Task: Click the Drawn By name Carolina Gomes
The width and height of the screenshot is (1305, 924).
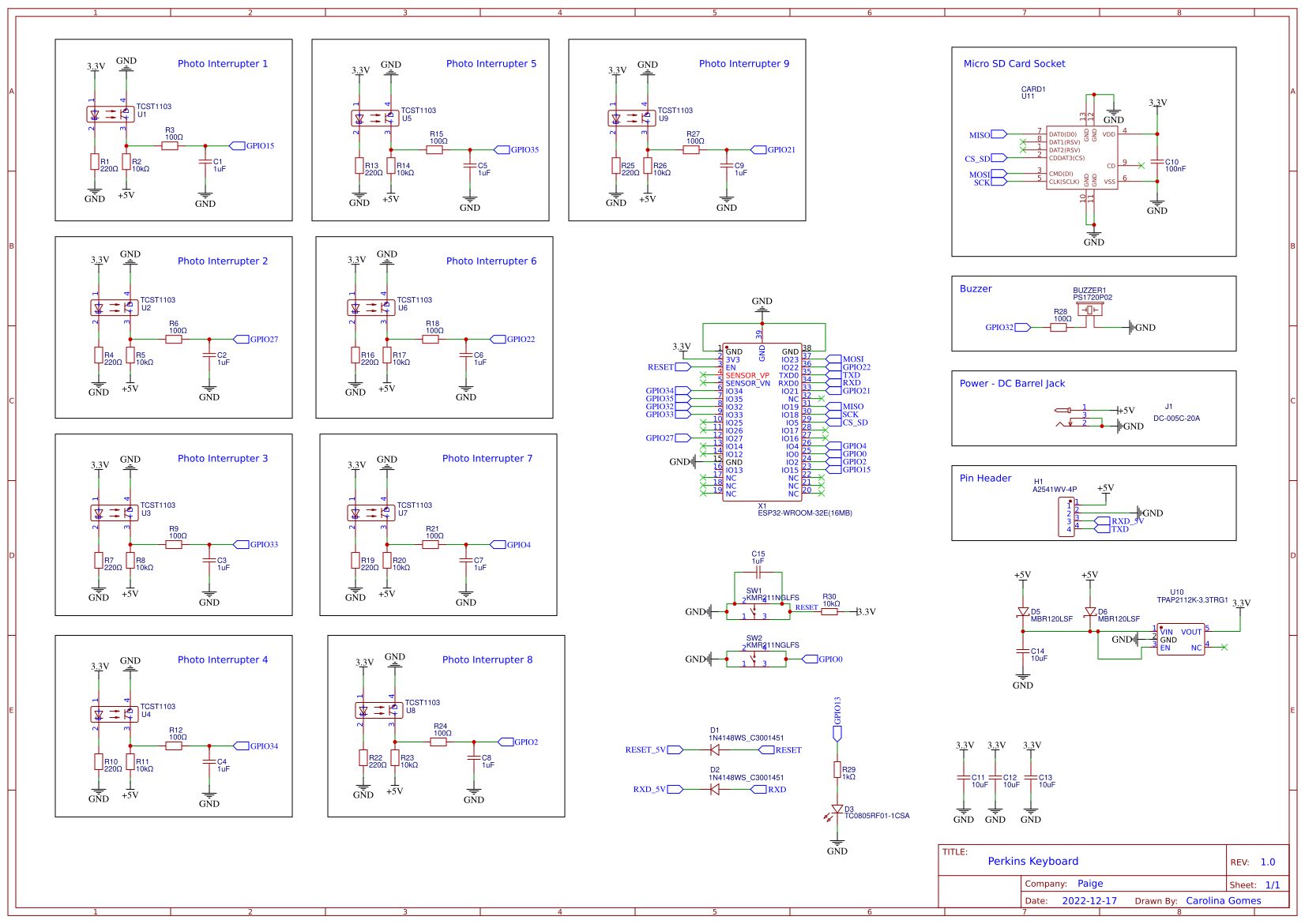Action: (x=1223, y=900)
